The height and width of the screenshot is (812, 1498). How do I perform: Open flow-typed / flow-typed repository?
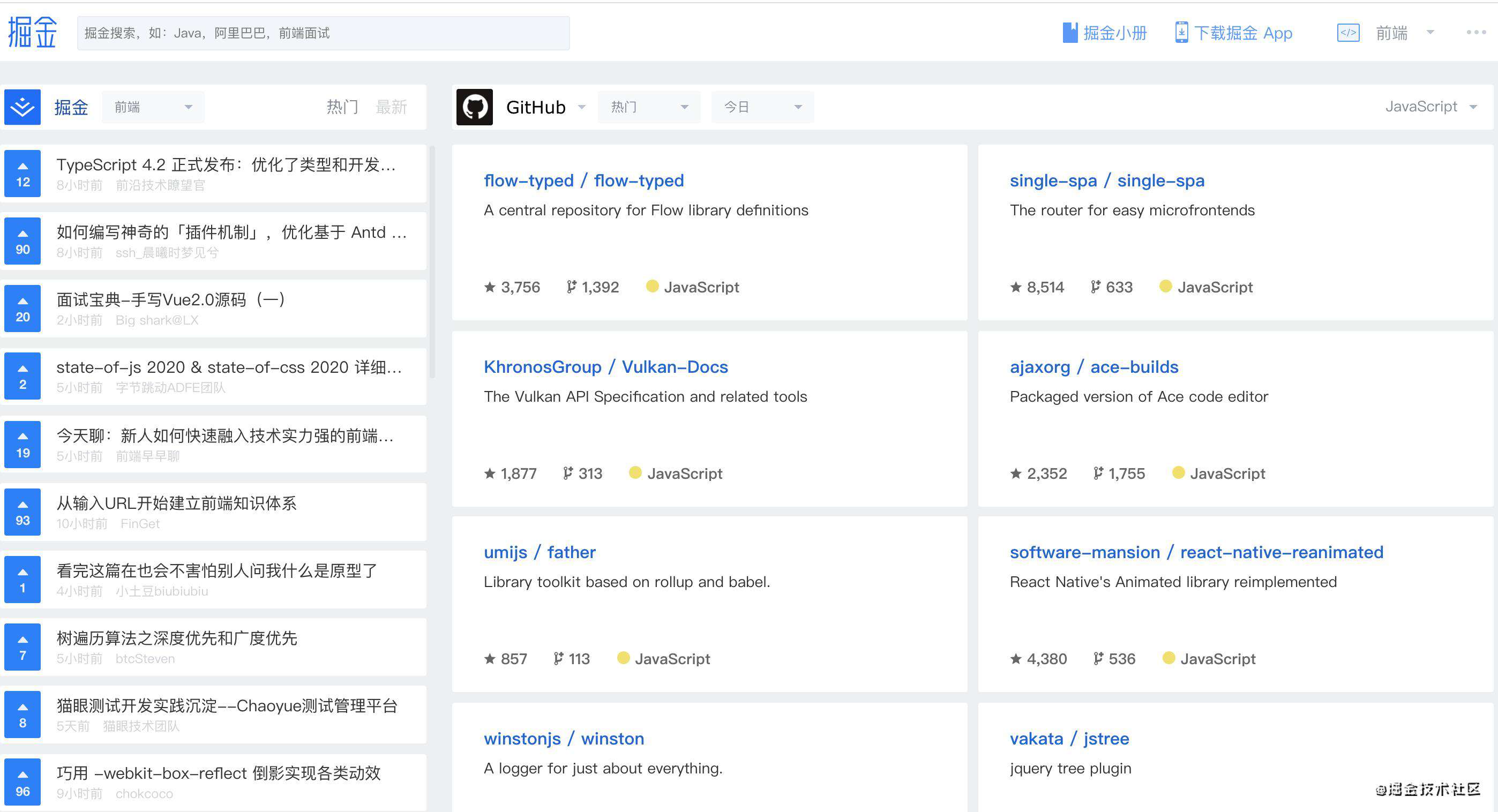584,181
